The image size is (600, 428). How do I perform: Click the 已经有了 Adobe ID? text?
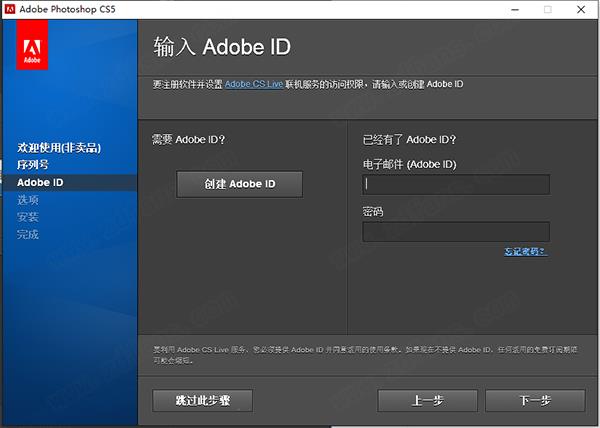point(409,140)
